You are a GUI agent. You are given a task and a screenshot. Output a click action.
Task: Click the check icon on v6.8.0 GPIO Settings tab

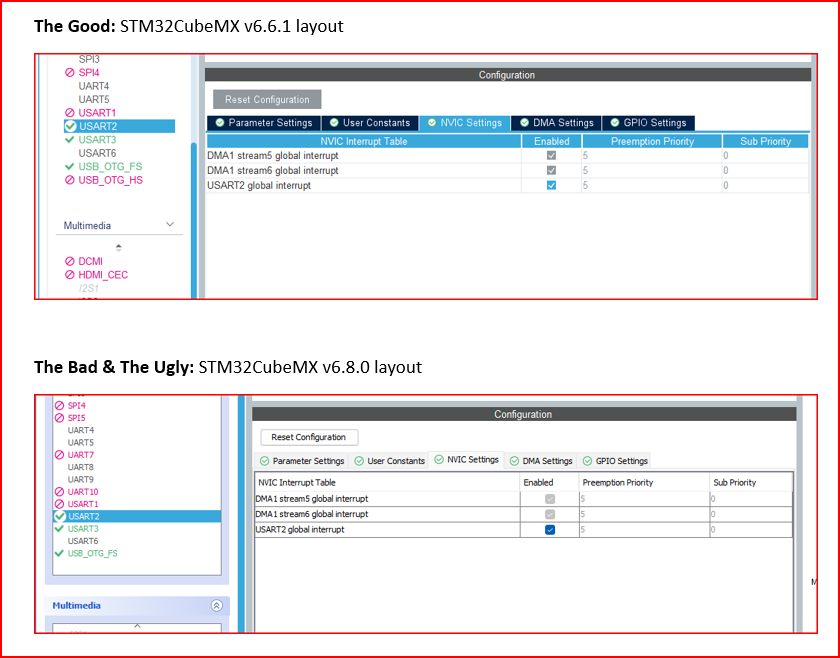(x=588, y=461)
